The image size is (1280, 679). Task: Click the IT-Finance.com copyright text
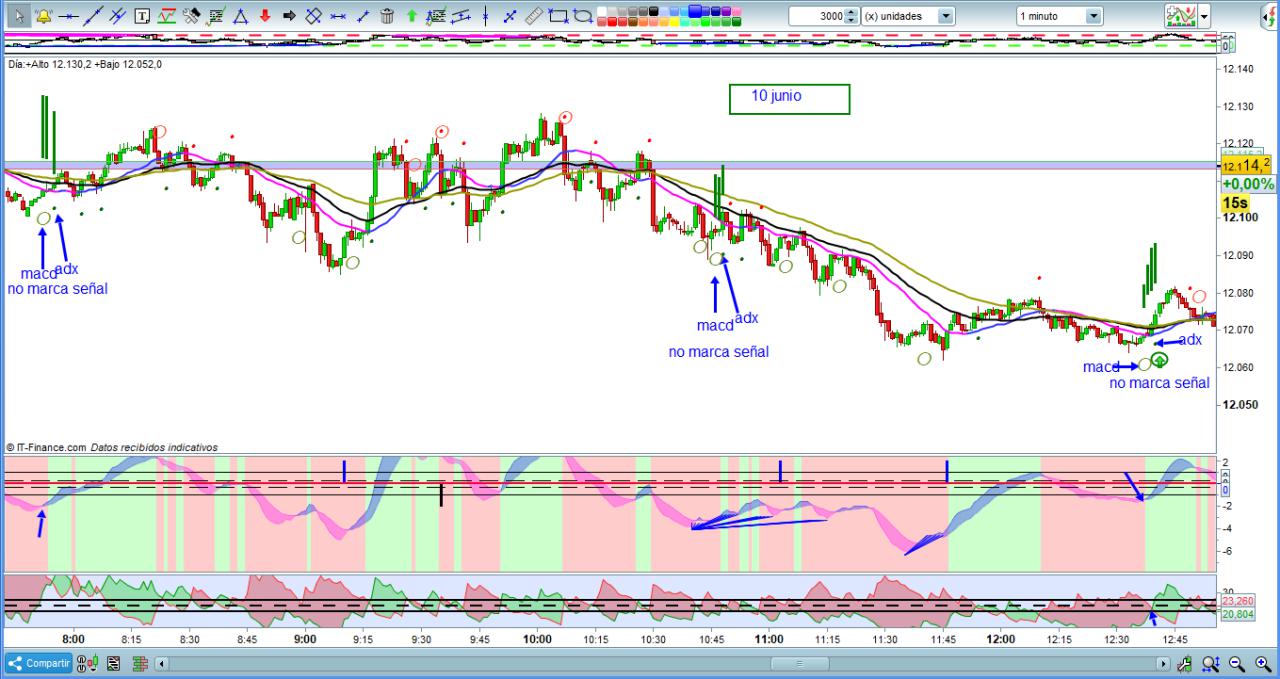coord(112,448)
